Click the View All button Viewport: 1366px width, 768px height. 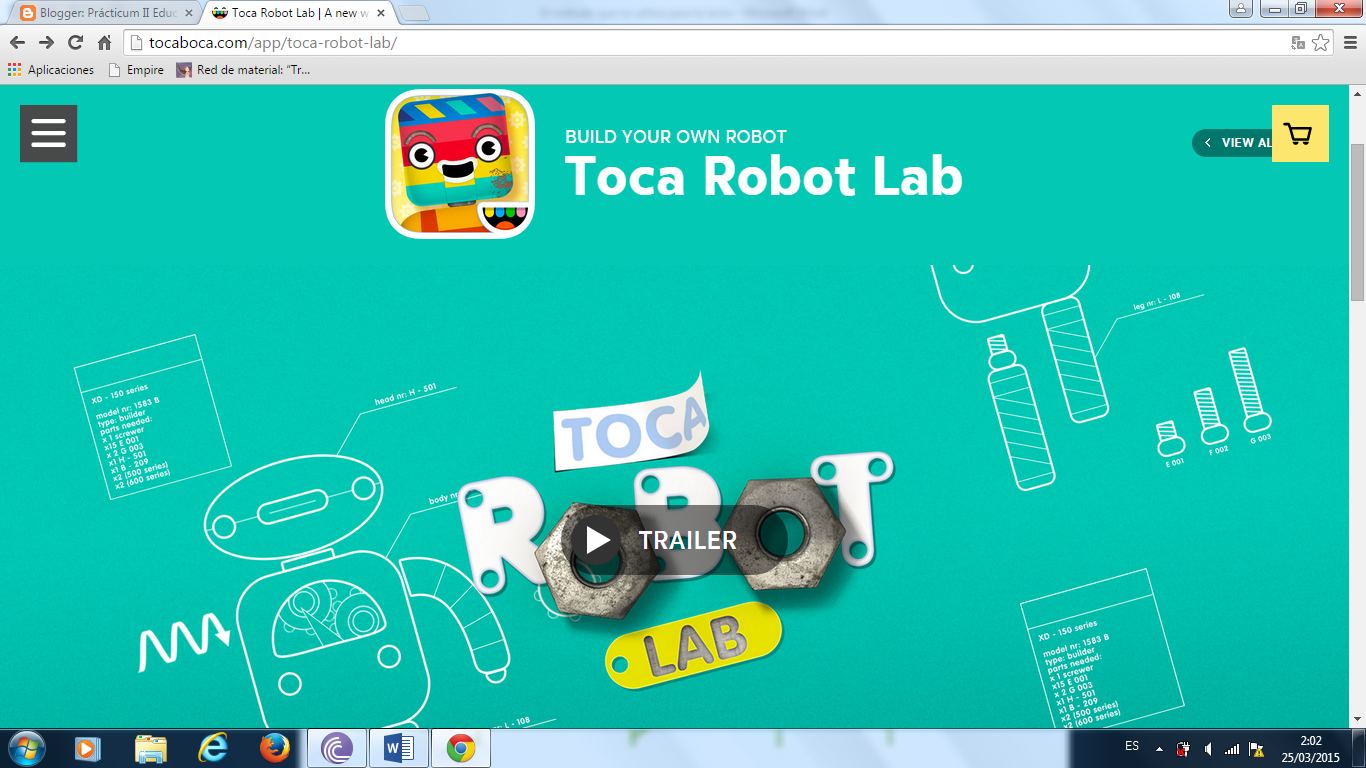click(x=1232, y=143)
